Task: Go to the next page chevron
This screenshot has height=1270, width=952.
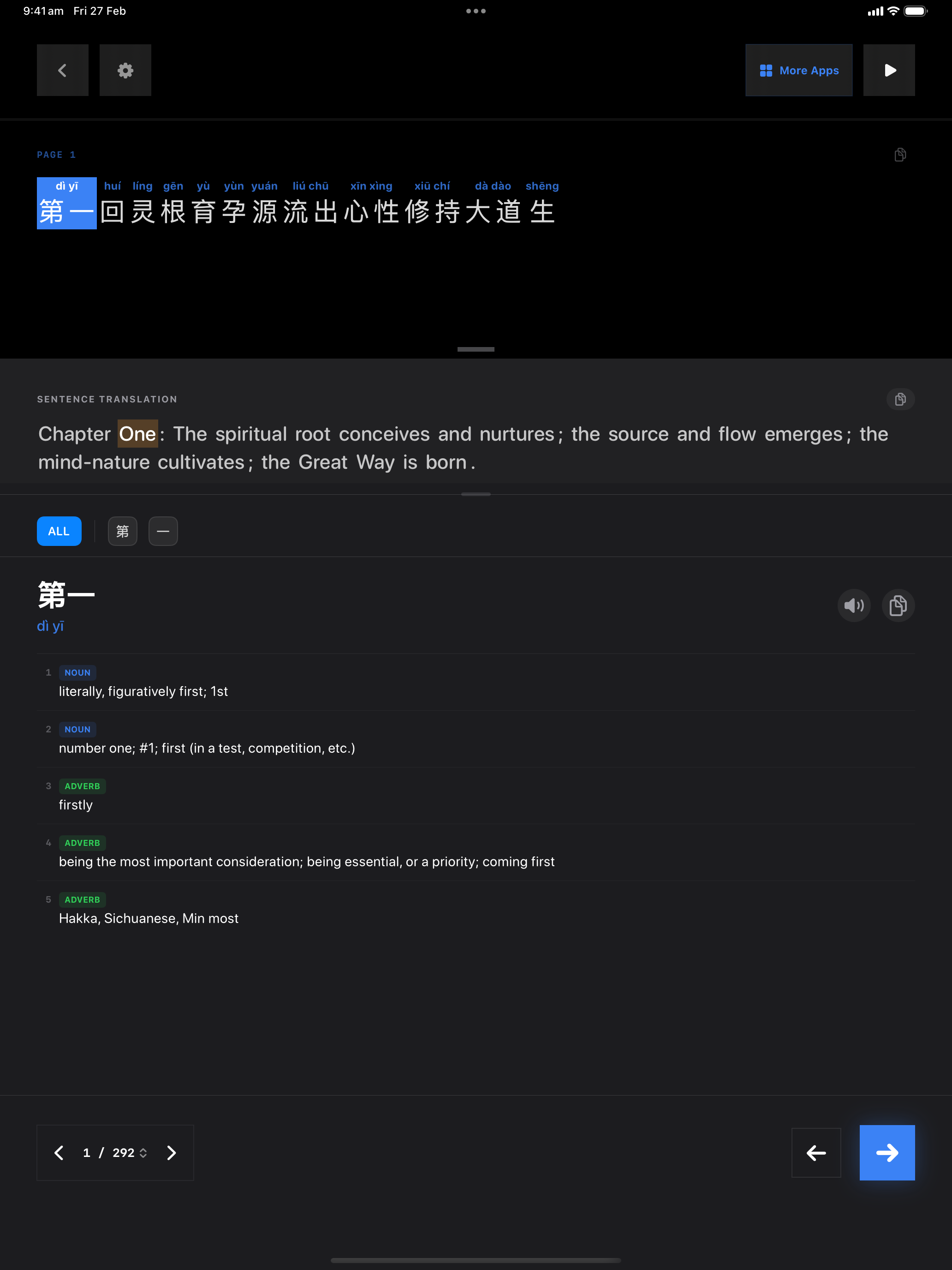Action: [171, 1153]
